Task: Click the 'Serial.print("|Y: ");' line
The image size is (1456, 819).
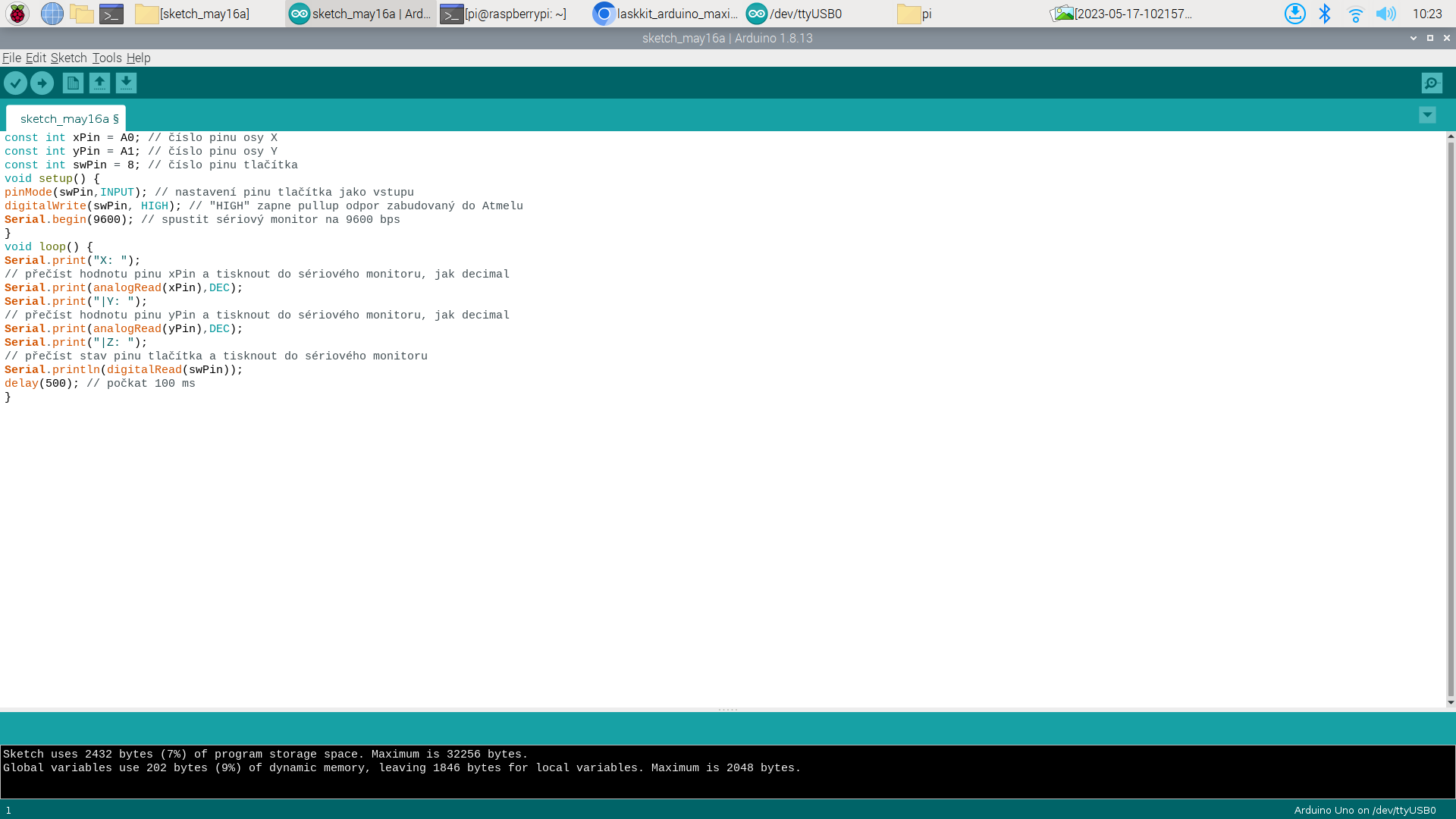Action: click(x=76, y=302)
